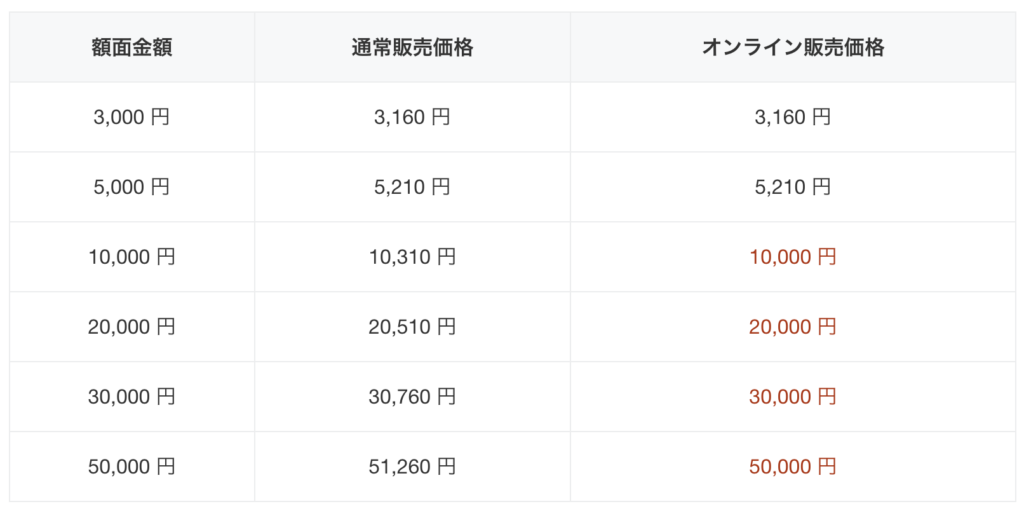1024x511 pixels.
Task: Select the 30,000 円 face value cell
Action: 132,397
